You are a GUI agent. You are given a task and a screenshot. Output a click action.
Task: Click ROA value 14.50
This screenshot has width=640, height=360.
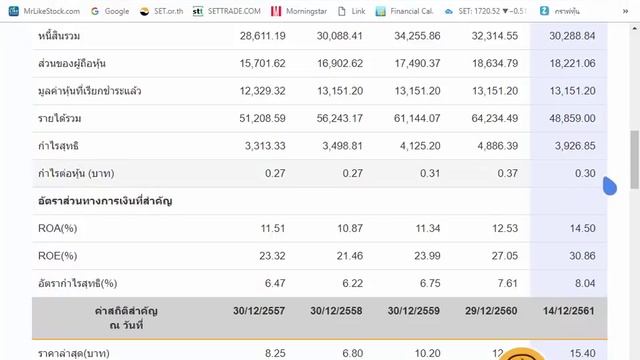click(582, 228)
